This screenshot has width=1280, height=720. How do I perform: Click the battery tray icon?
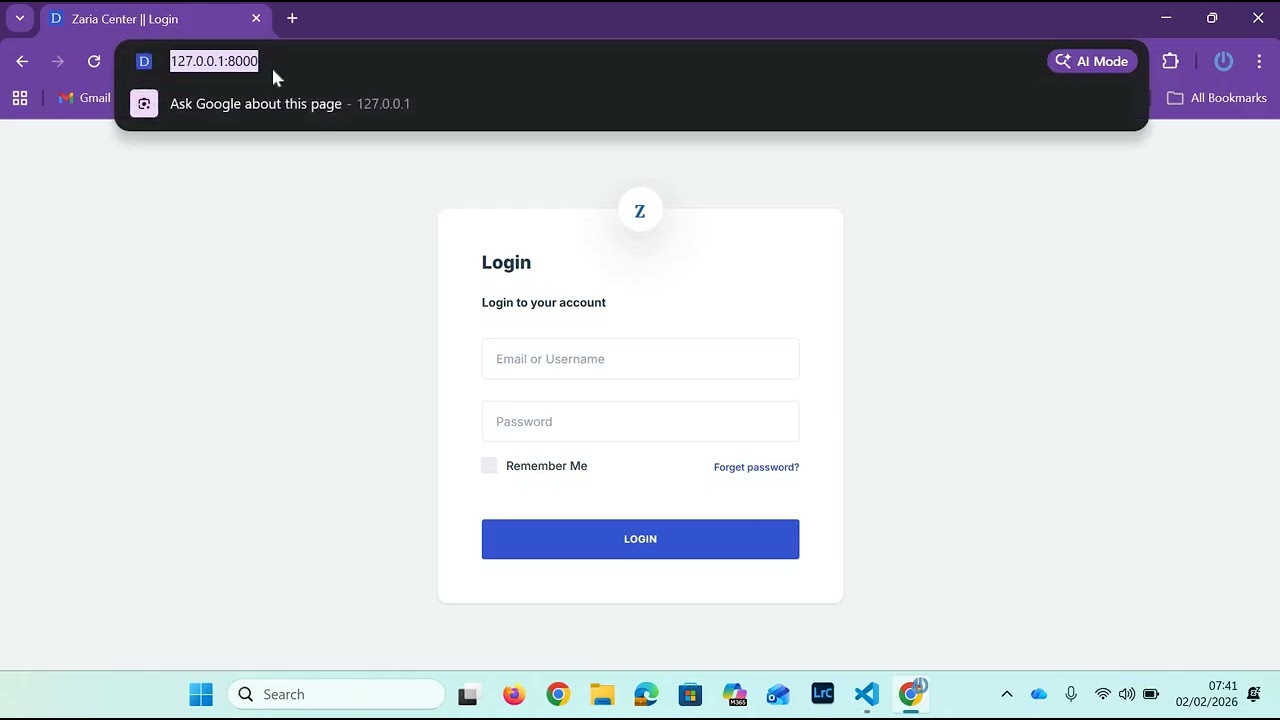pyautogui.click(x=1151, y=694)
